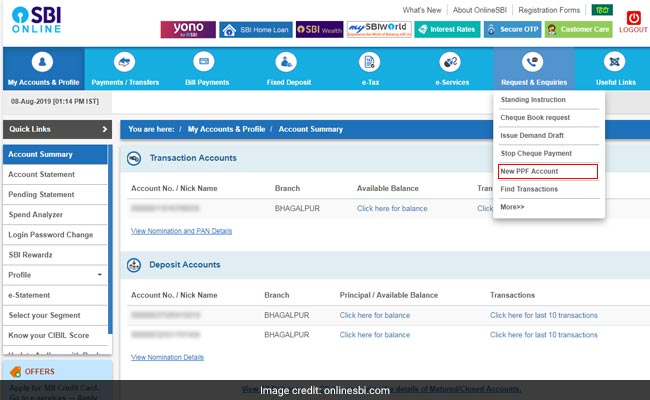Click the yono by SBI banner icon
650x400 pixels.
coord(187,30)
